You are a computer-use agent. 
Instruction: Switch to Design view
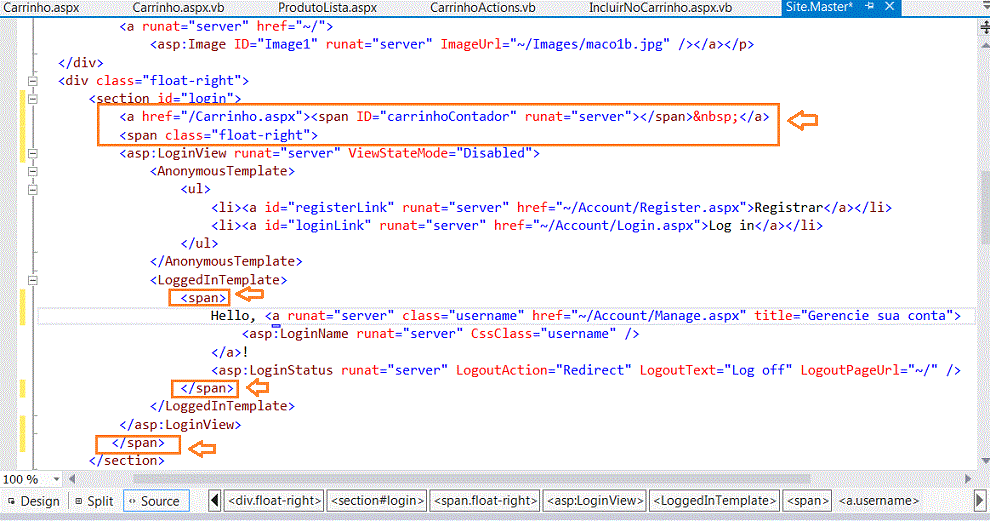point(33,501)
